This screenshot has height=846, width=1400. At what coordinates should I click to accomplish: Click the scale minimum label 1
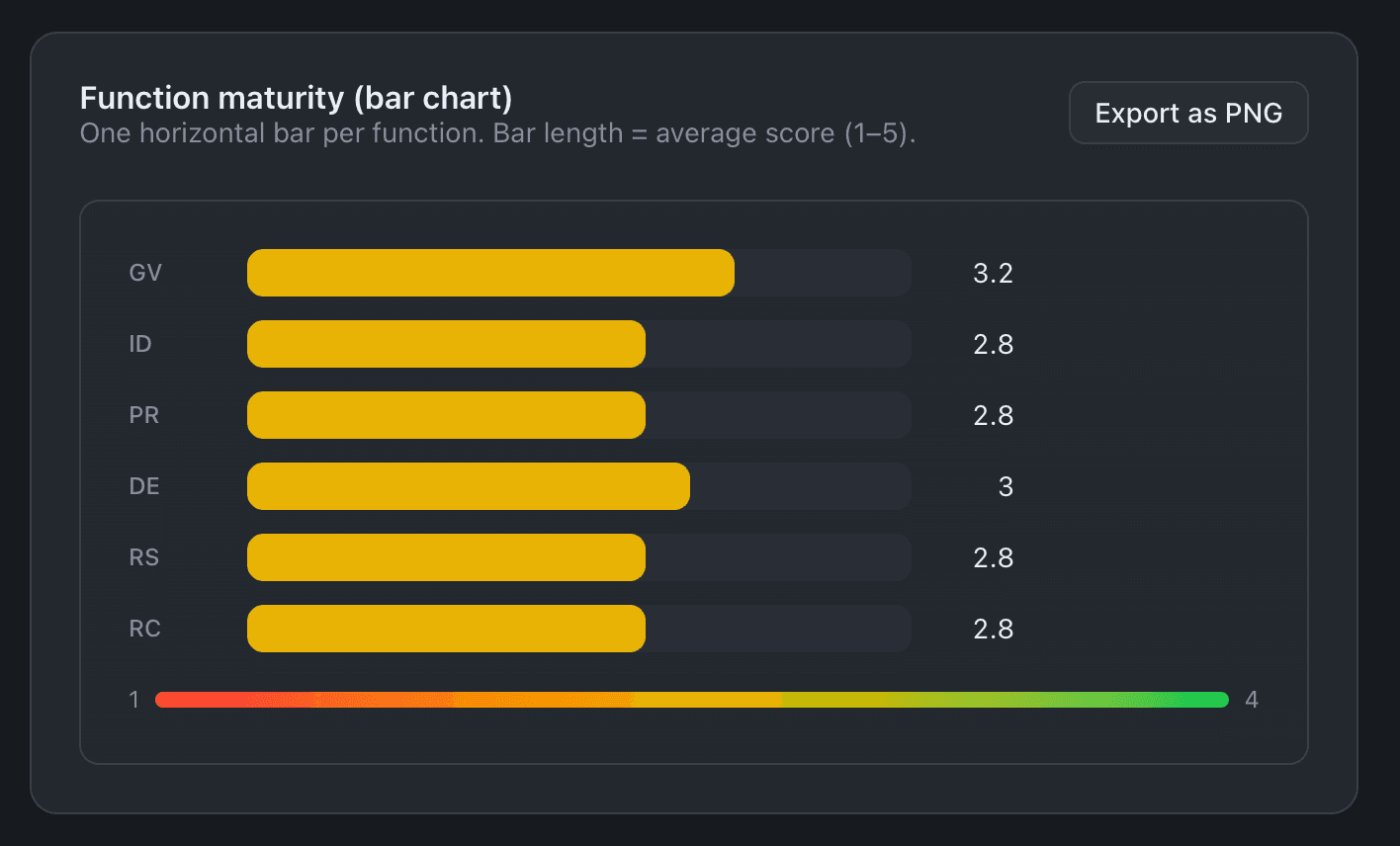[x=133, y=699]
